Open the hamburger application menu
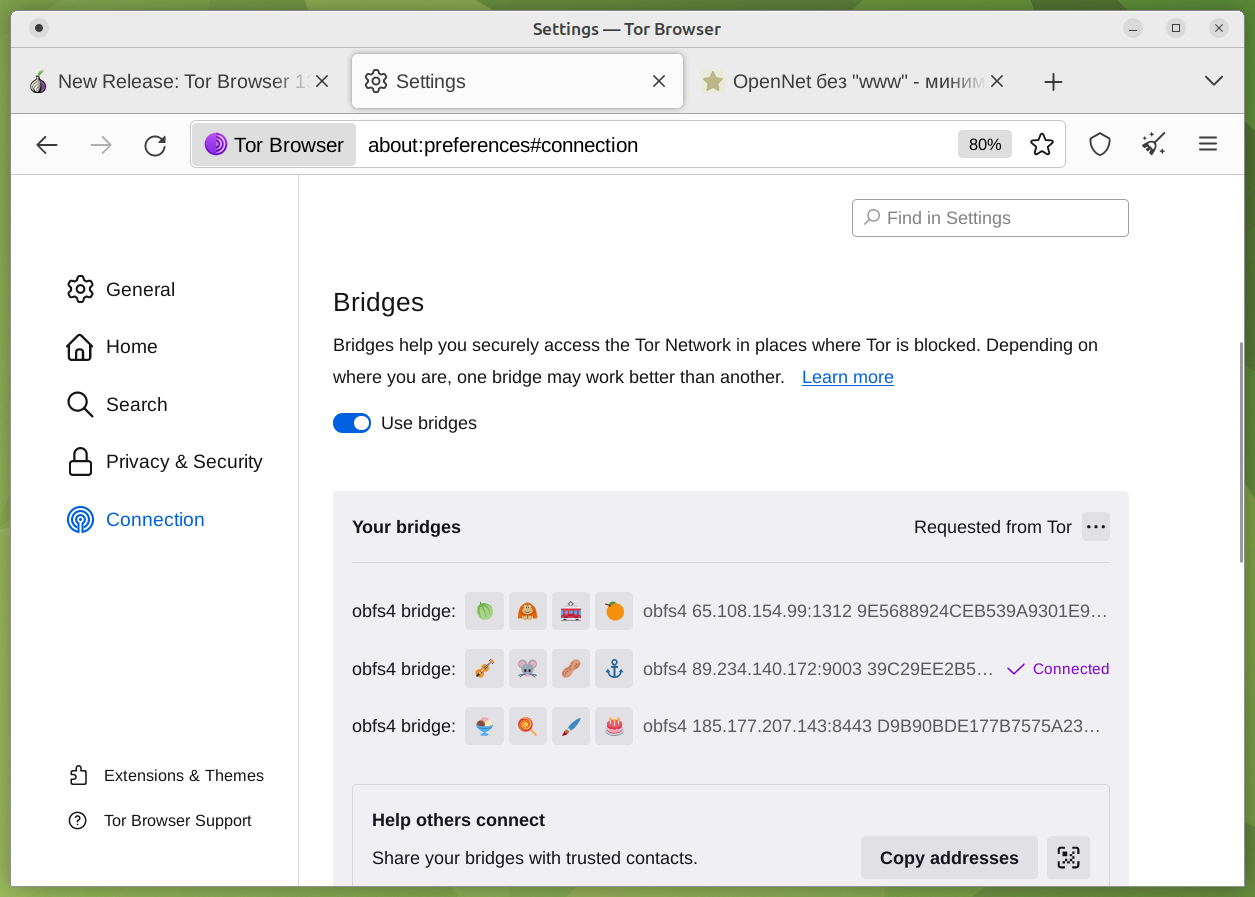Screen dimensions: 1255x897 point(1208,145)
